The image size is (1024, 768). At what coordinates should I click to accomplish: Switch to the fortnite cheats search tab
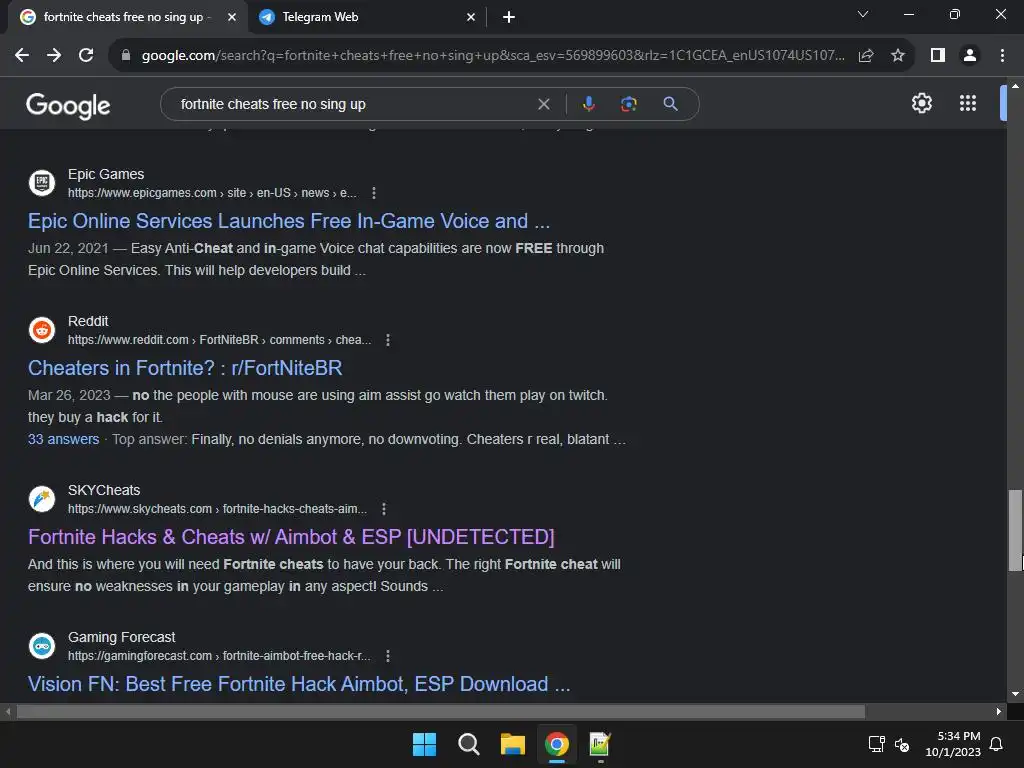tap(123, 17)
